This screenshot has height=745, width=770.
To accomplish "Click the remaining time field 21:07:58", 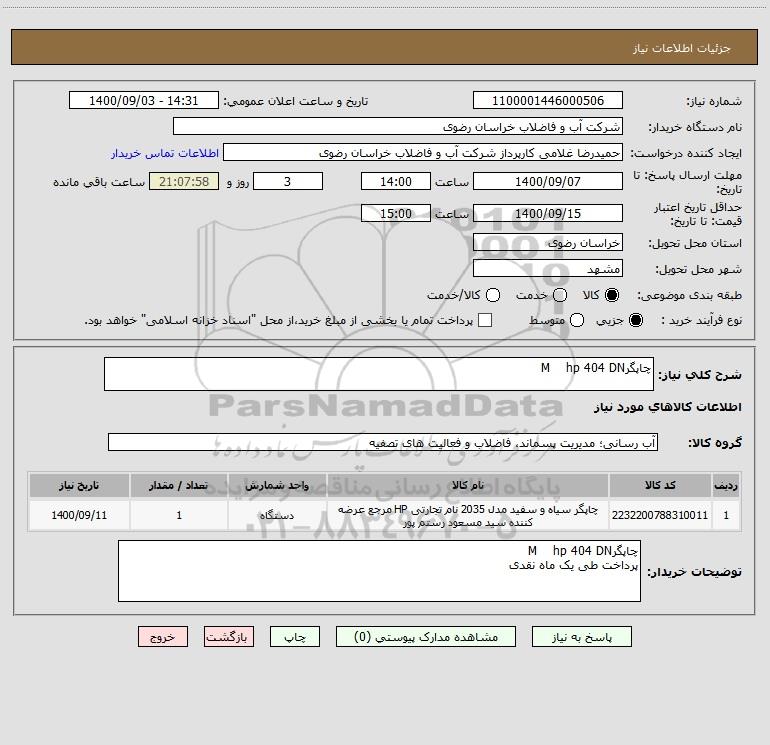I will click(184, 182).
